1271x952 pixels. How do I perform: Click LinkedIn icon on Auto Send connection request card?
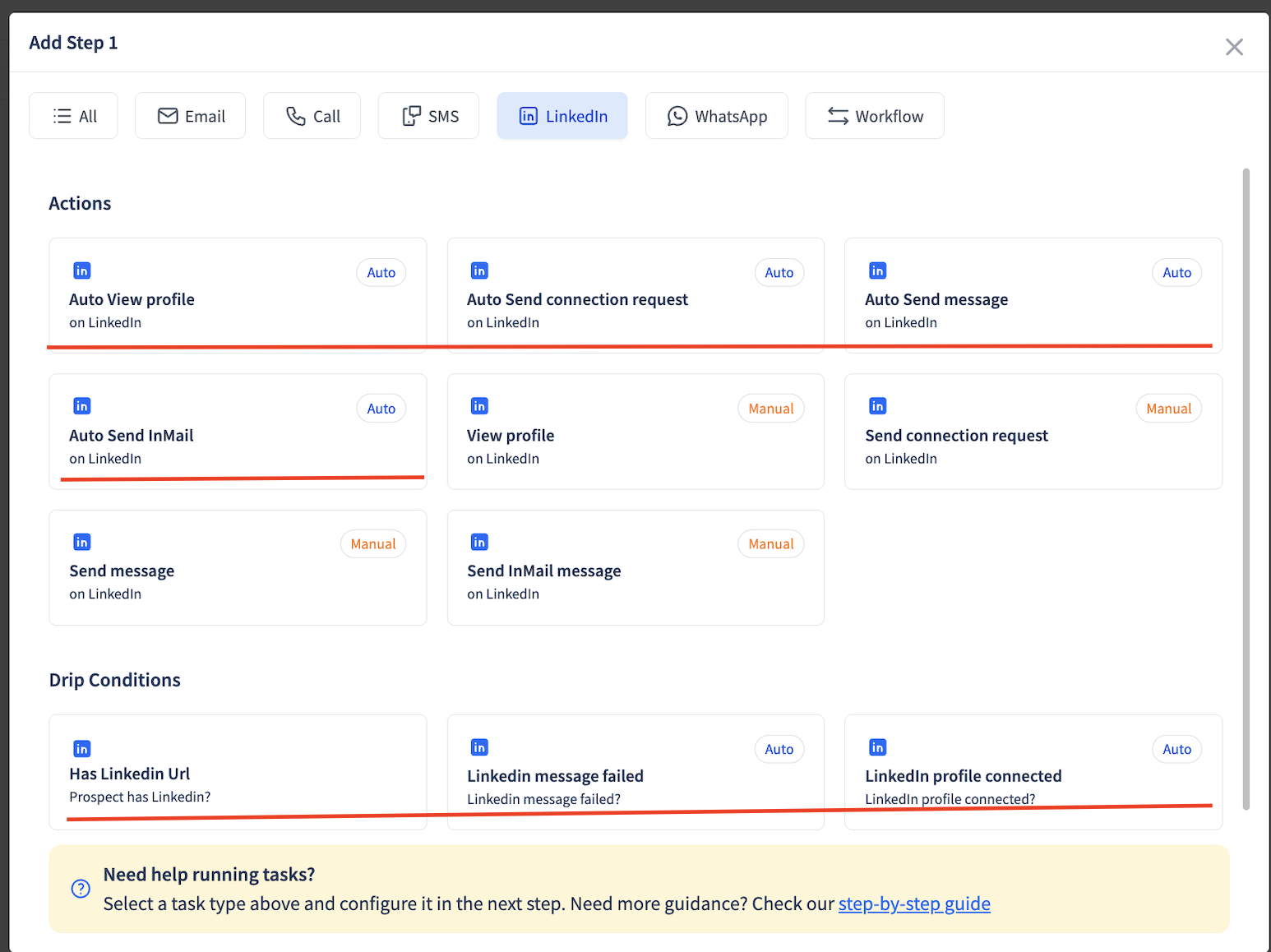[479, 270]
